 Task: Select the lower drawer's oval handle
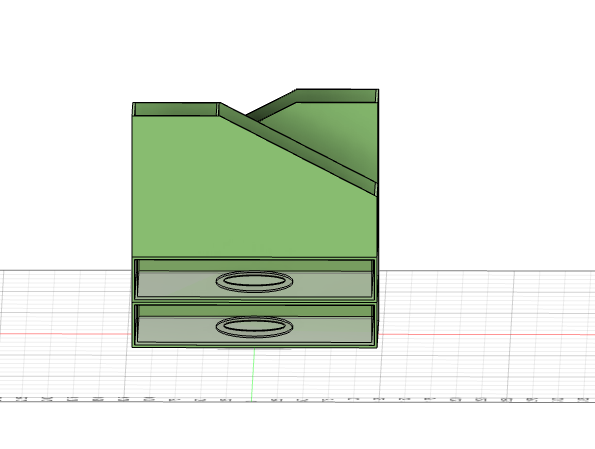click(x=254, y=326)
